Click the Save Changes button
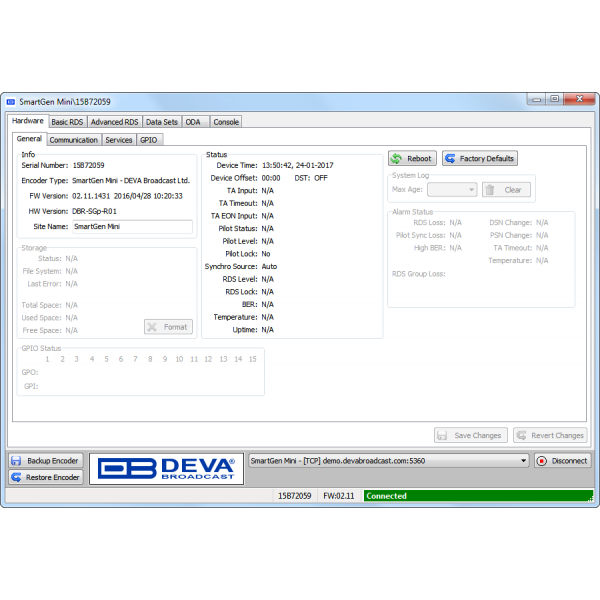This screenshot has height=600, width=600. click(x=471, y=435)
